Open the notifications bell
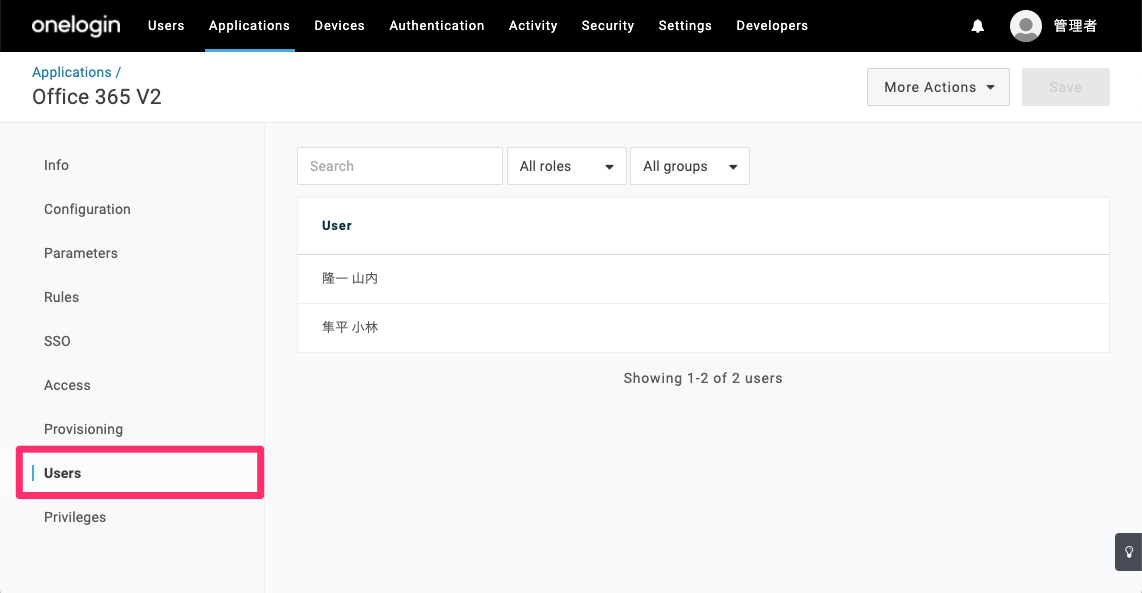This screenshot has height=593, width=1142. [977, 26]
